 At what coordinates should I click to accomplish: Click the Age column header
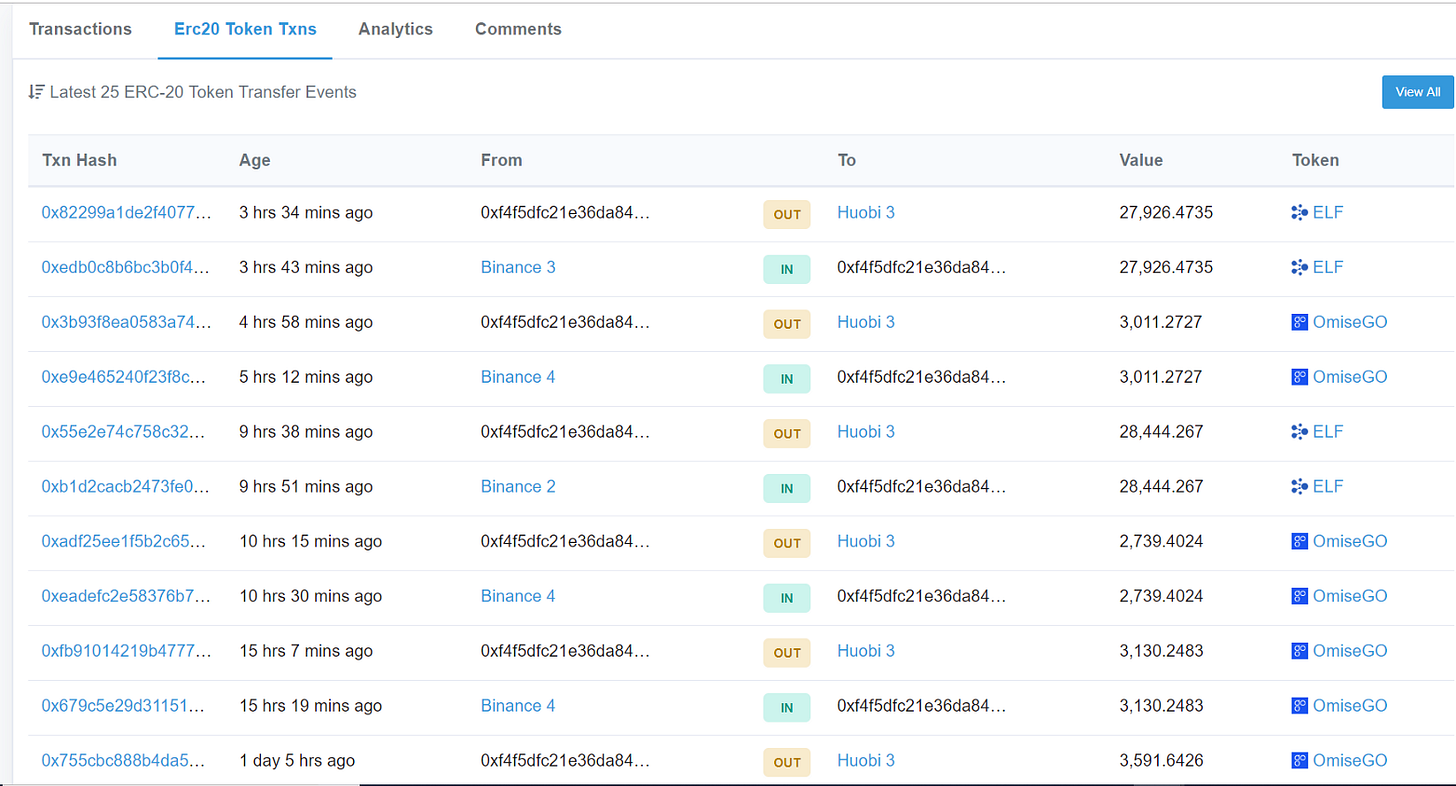click(x=255, y=160)
